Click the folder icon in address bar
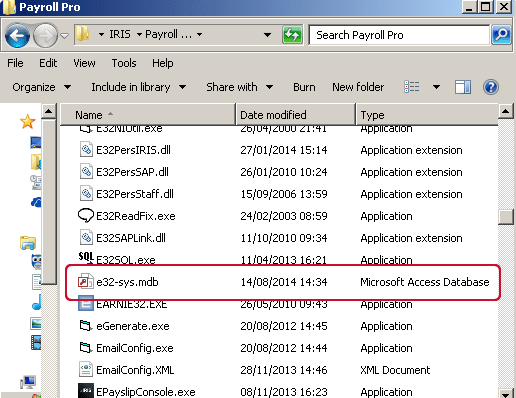516x398 pixels. point(82,34)
